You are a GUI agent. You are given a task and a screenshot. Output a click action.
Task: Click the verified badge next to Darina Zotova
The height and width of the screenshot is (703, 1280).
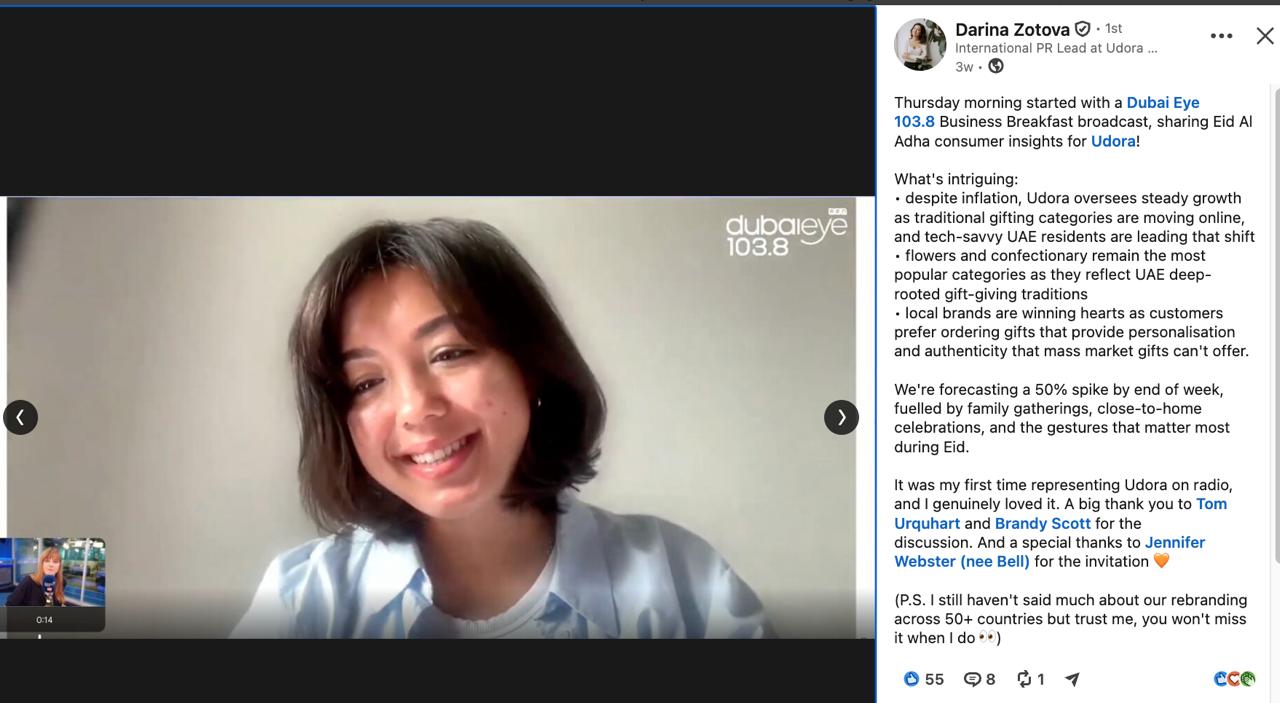(x=1082, y=29)
